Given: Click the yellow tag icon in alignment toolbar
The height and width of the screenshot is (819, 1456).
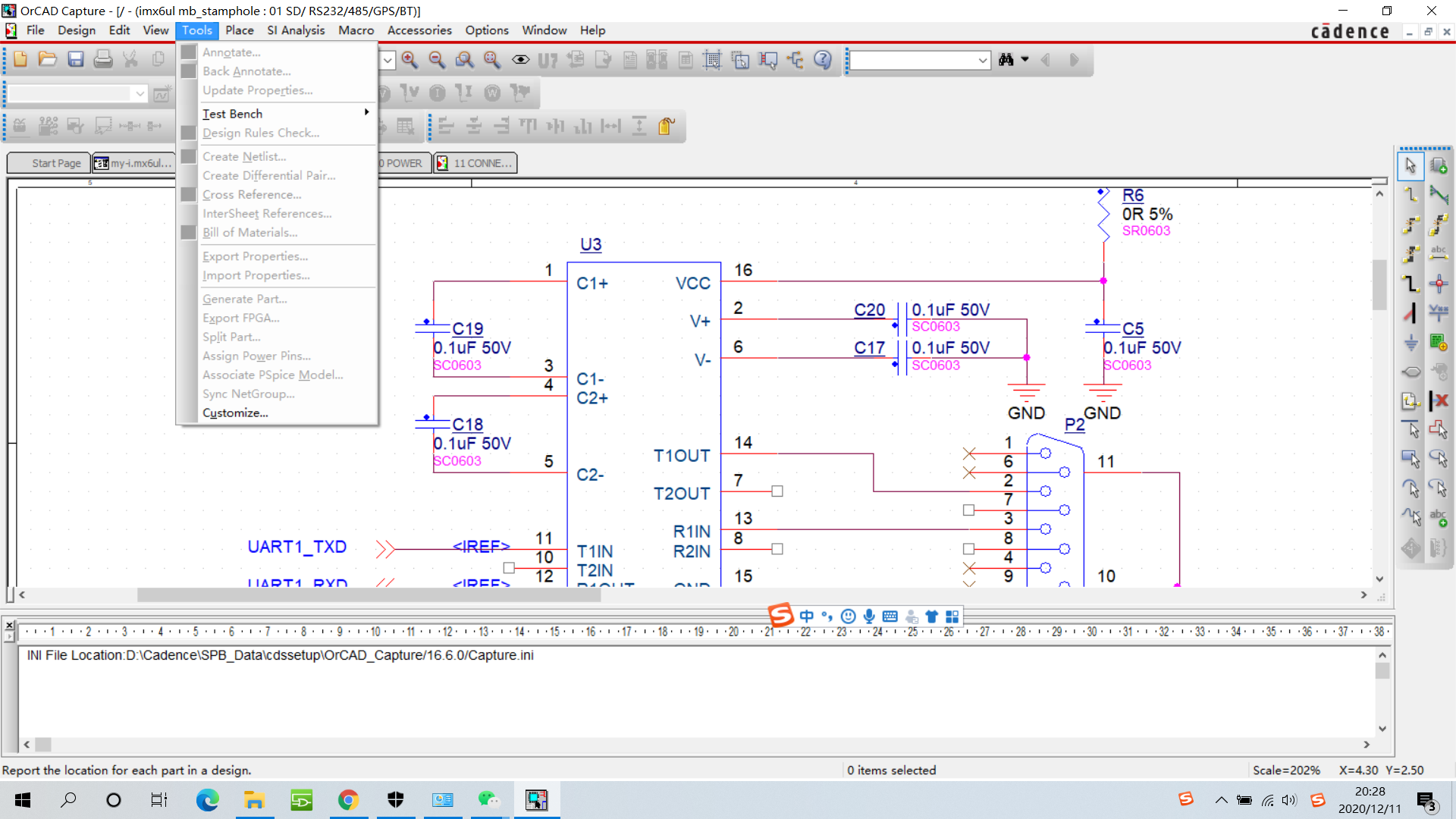Looking at the screenshot, I should (x=667, y=126).
